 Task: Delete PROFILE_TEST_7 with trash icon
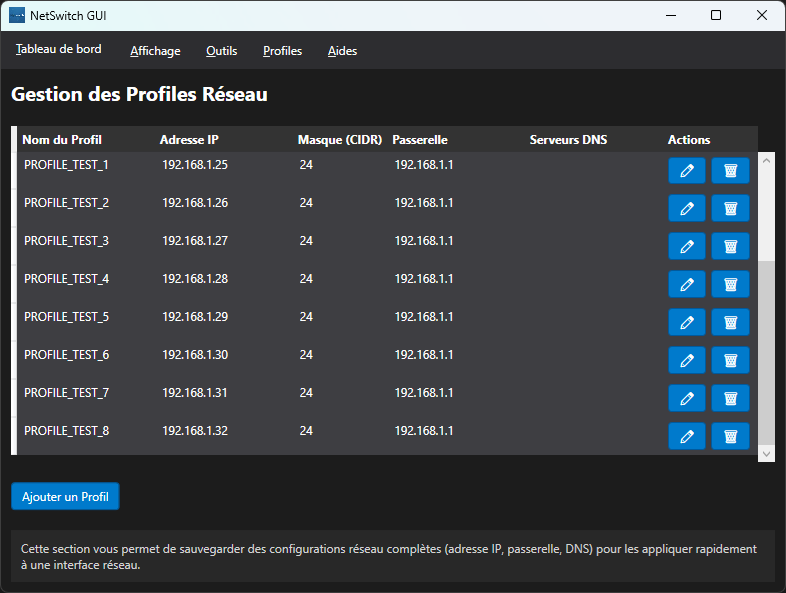pos(730,398)
